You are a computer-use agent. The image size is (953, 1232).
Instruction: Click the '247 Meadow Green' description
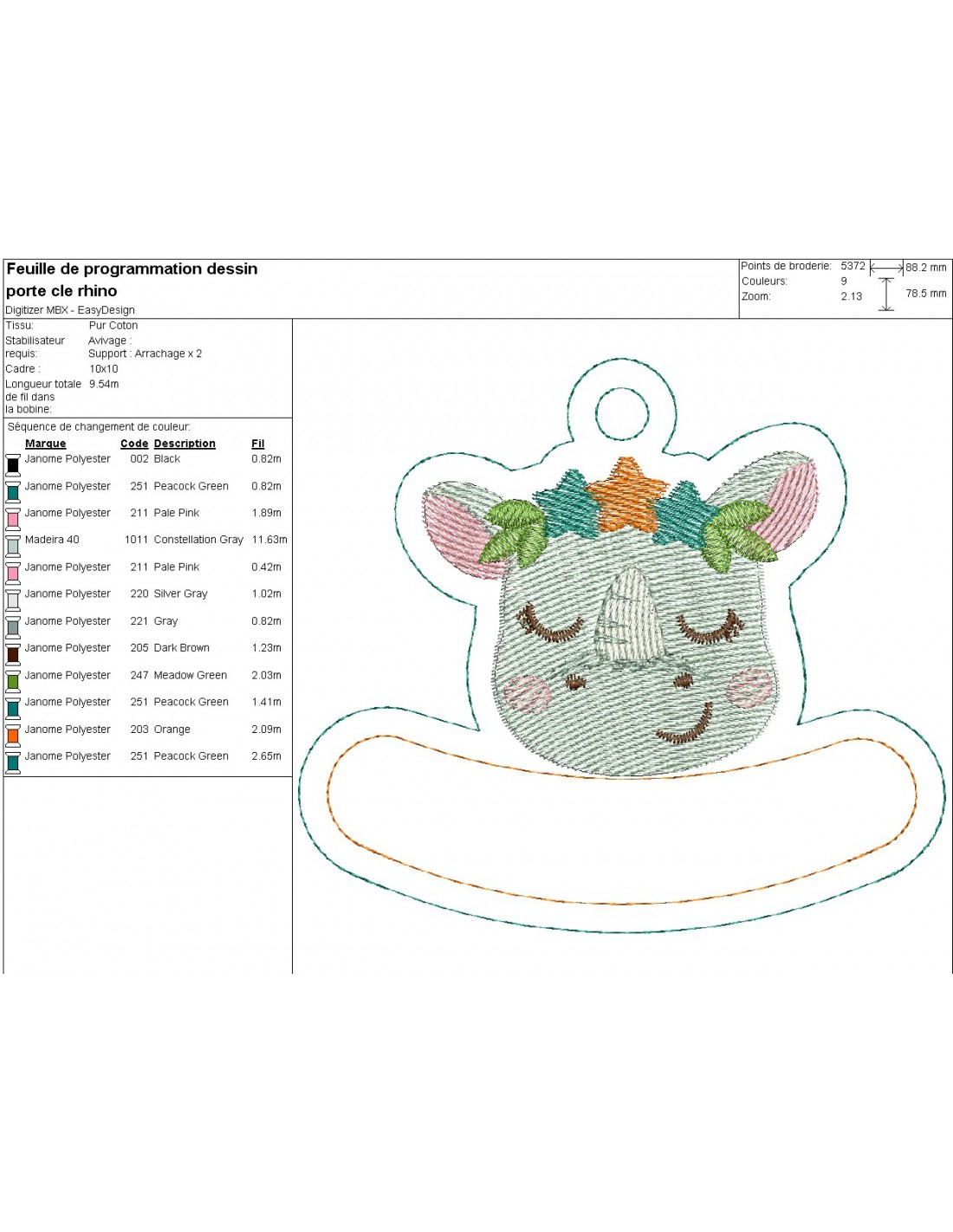coord(178,676)
